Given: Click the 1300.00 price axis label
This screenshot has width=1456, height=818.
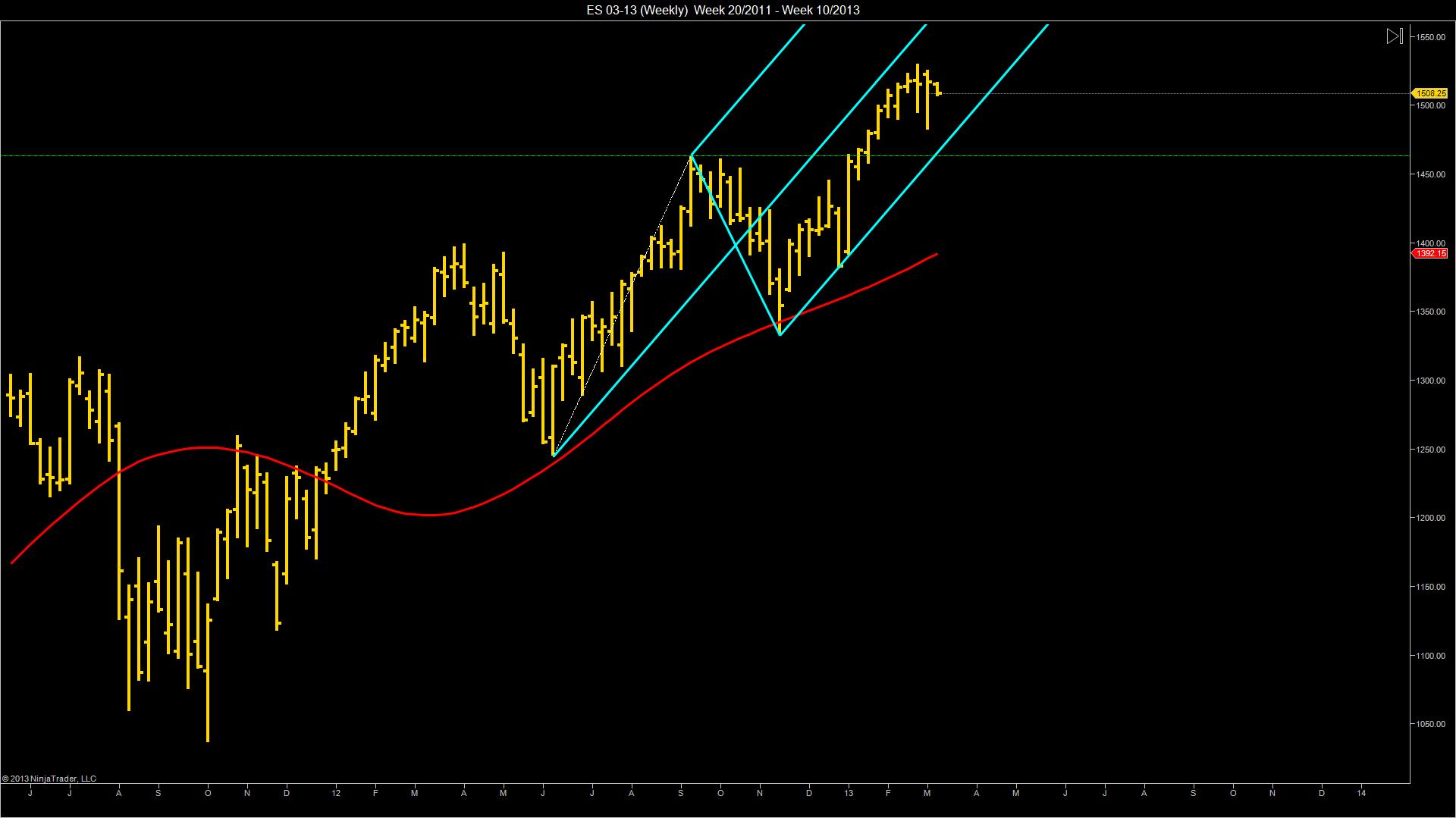Looking at the screenshot, I should [1430, 381].
